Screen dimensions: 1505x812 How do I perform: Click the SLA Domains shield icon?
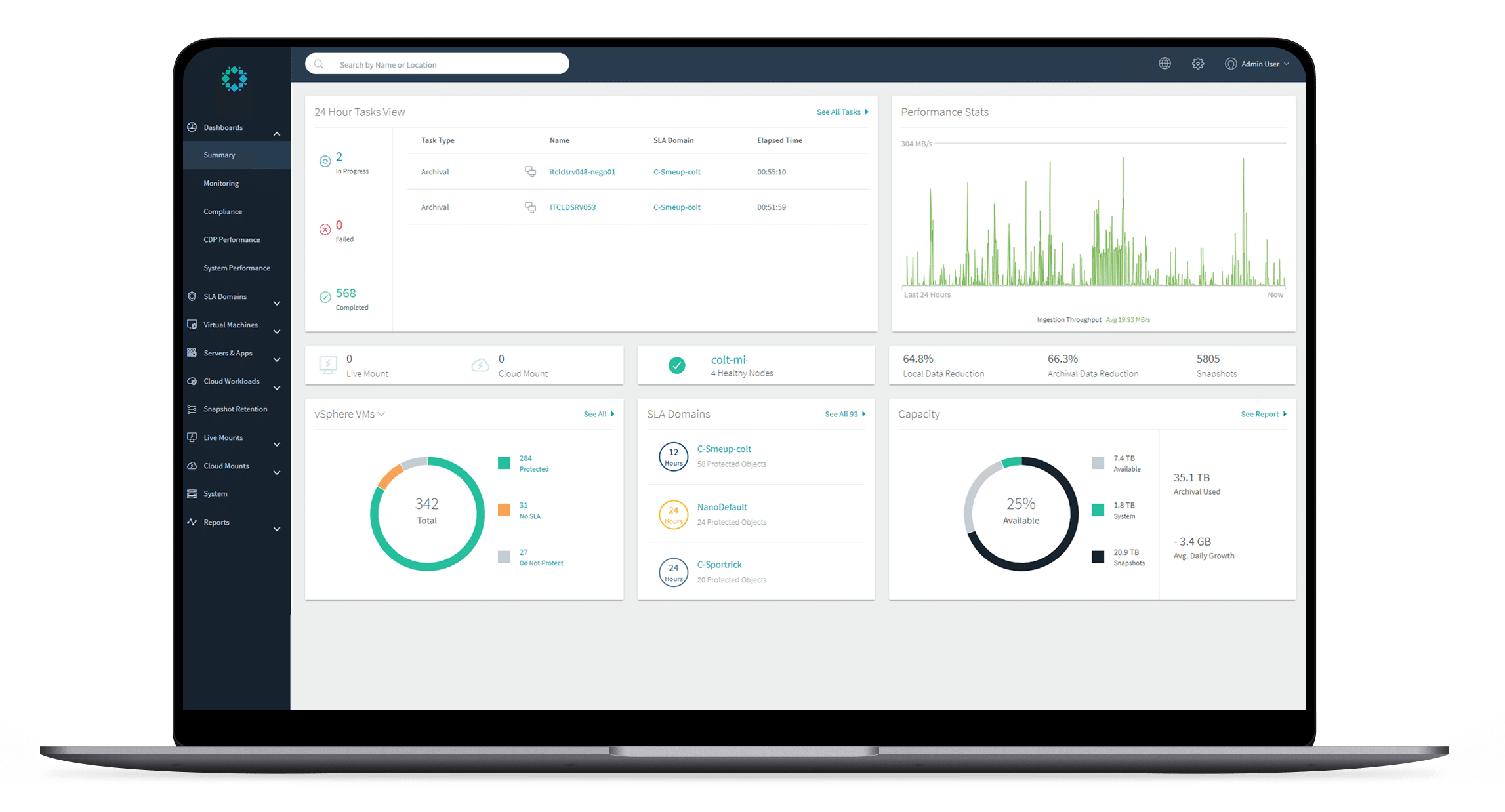pos(192,296)
